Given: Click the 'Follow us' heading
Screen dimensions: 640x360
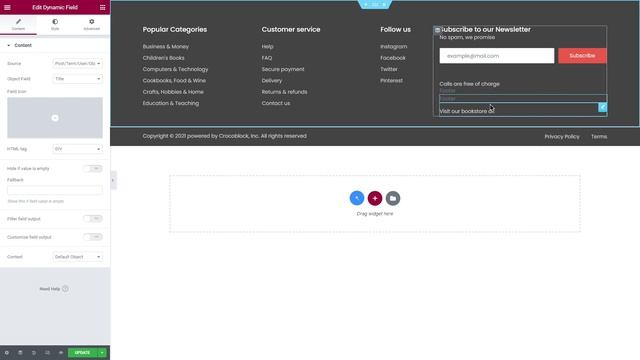Looking at the screenshot, I should [395, 29].
